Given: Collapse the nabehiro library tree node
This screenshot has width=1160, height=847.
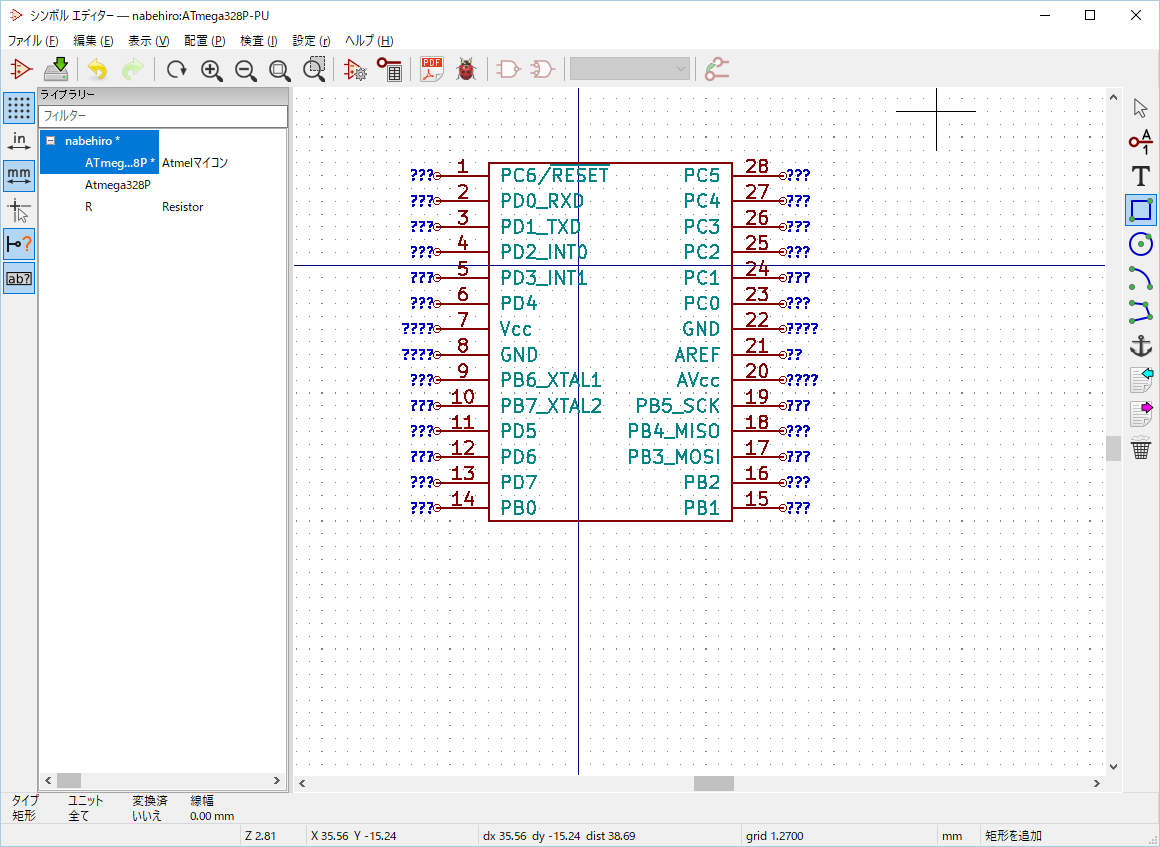Looking at the screenshot, I should [x=51, y=141].
